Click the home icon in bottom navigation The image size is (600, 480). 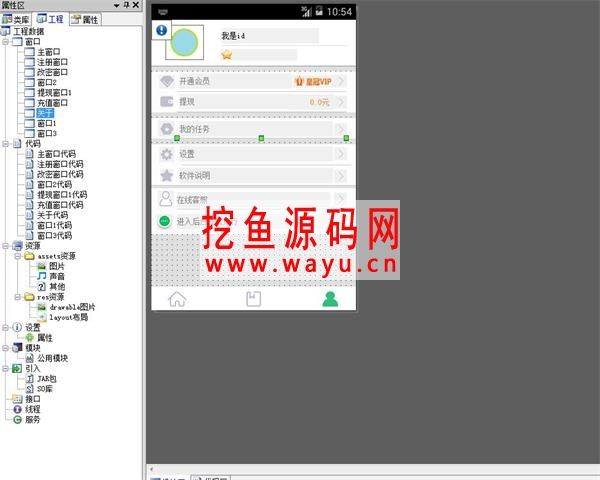pos(177,299)
